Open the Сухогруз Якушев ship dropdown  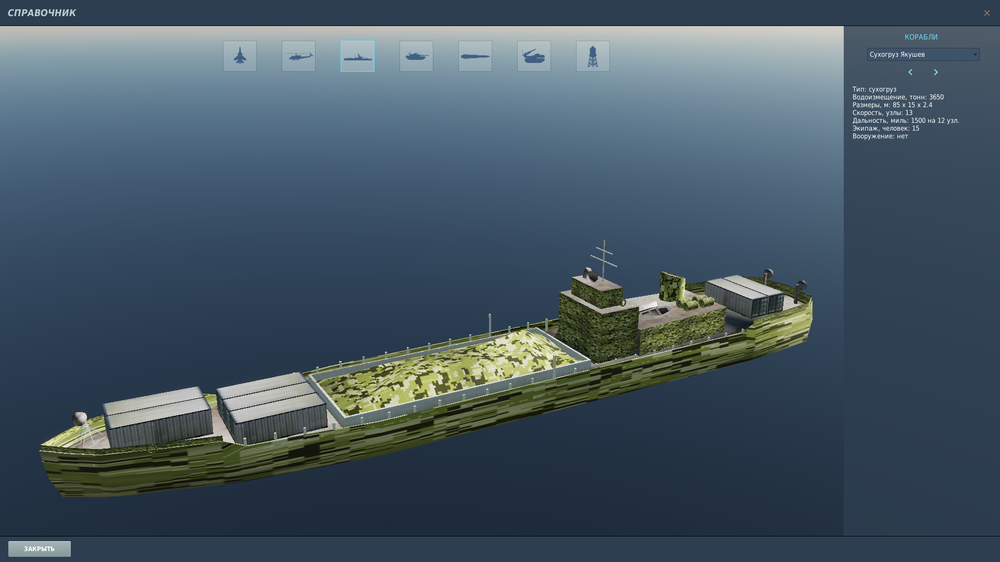pos(922,54)
